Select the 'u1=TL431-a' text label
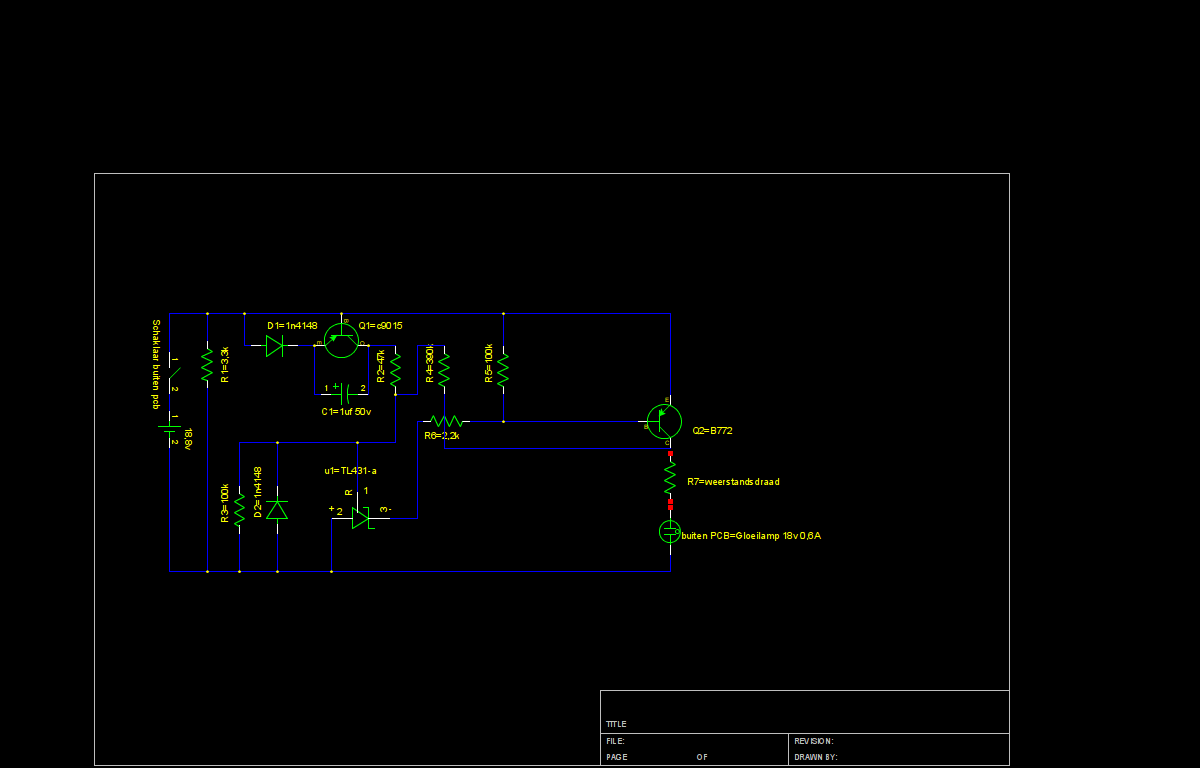The width and height of the screenshot is (1200, 768). (350, 470)
